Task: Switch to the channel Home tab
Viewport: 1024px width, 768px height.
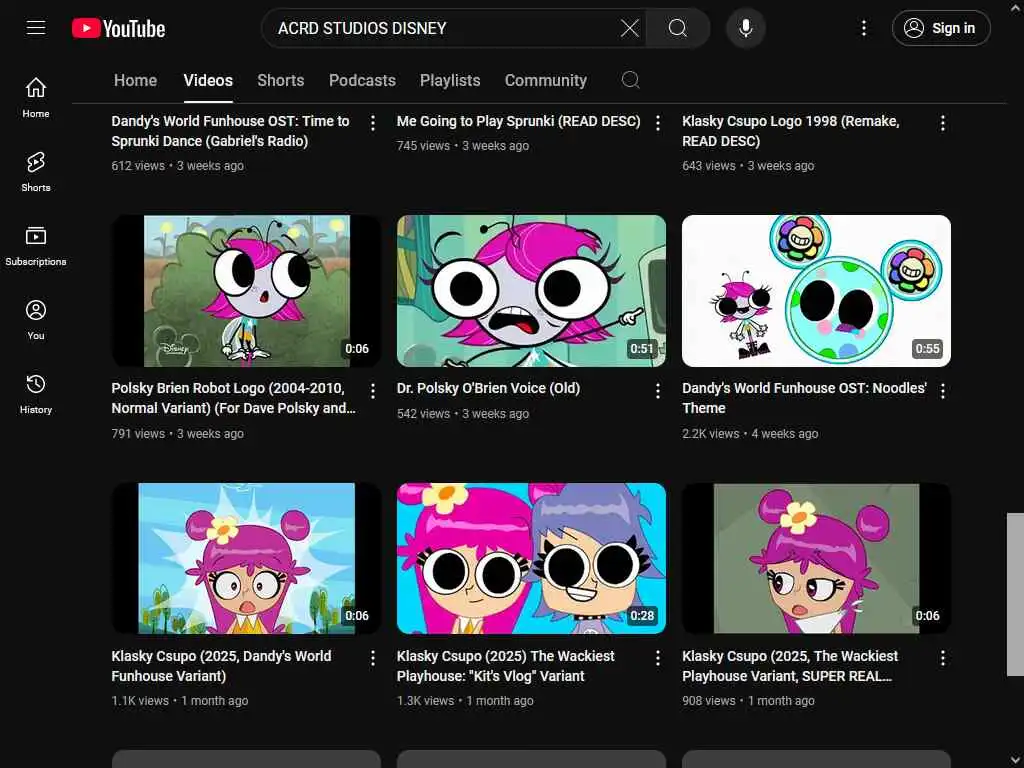Action: point(135,80)
